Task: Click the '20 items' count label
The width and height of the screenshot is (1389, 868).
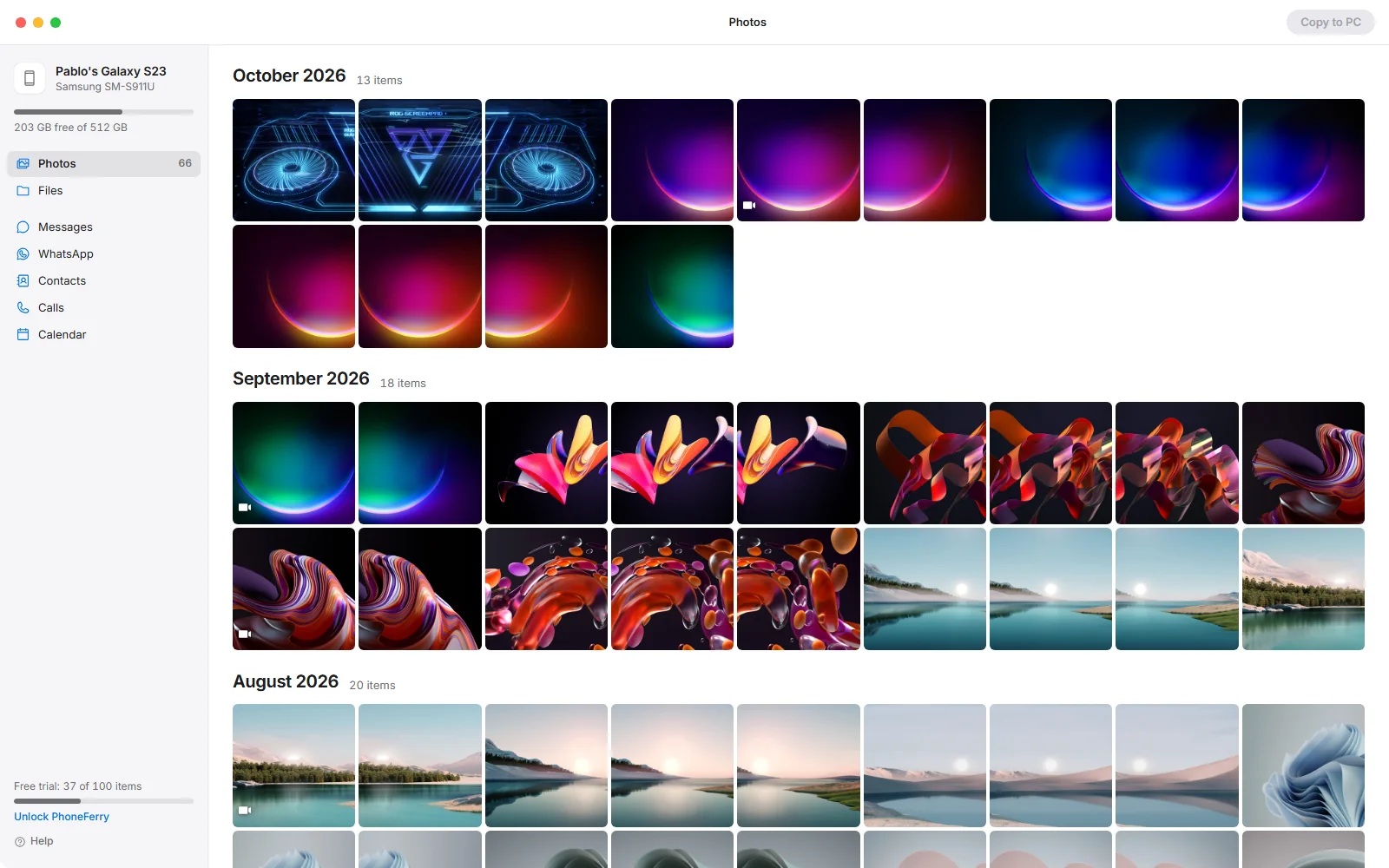Action: point(372,686)
